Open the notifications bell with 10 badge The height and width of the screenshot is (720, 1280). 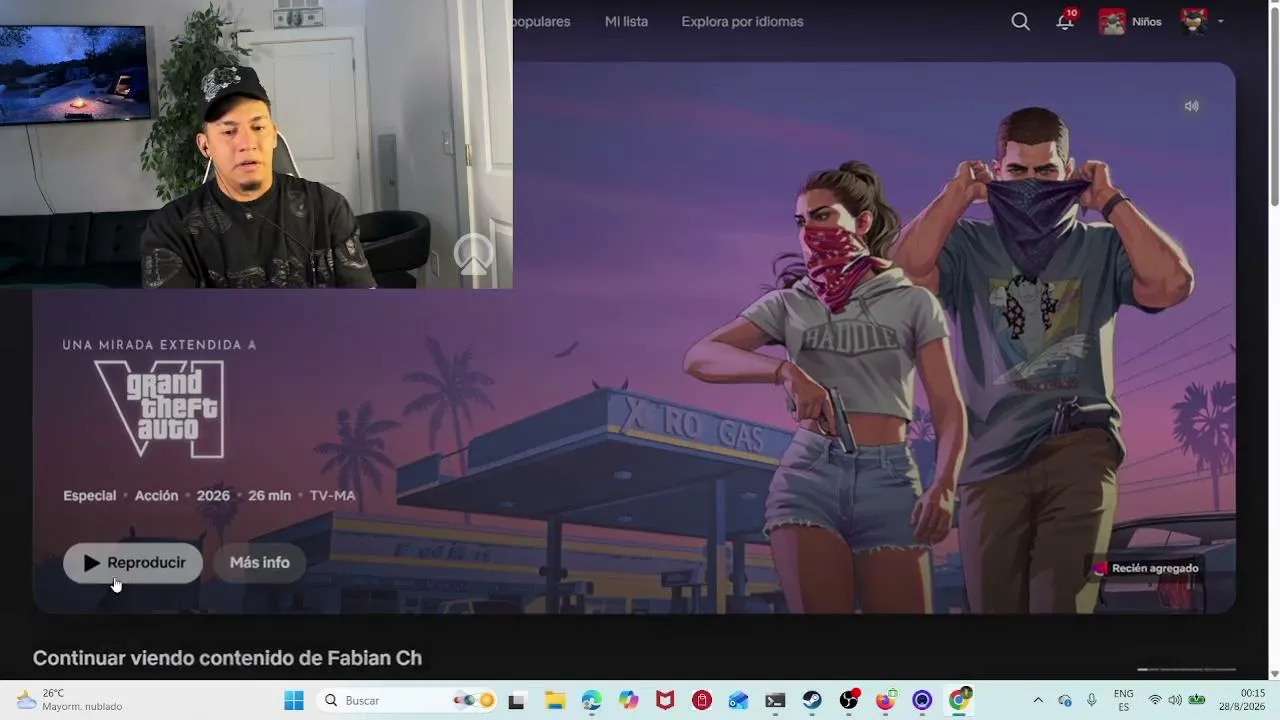click(x=1066, y=21)
